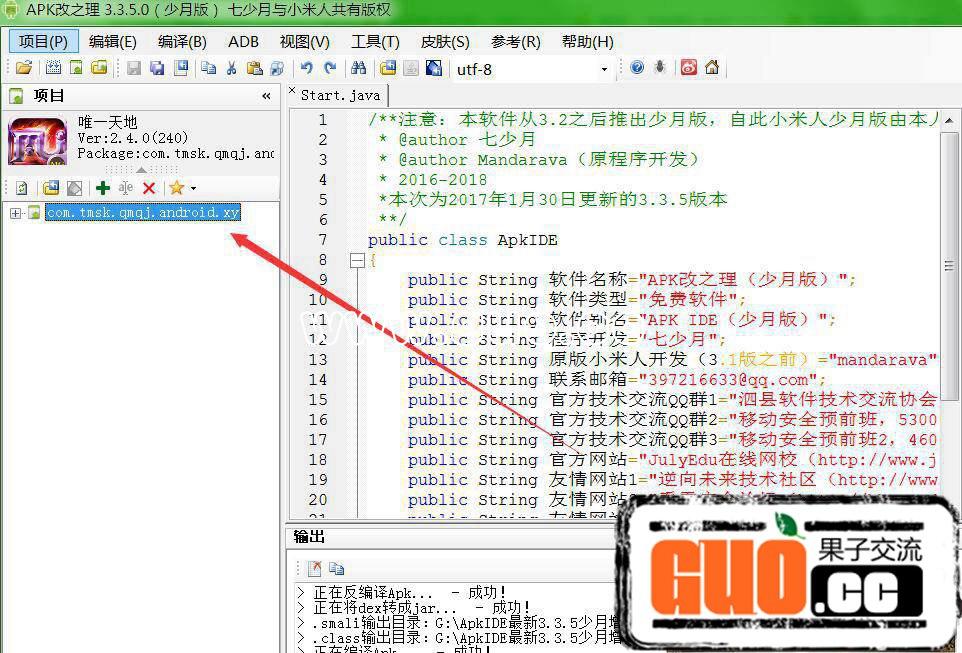Click the red X delete icon in project panel

click(149, 188)
